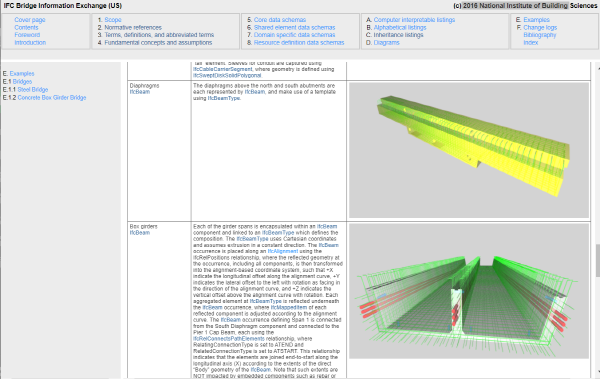Open Resource definition data schemas
The image size is (600, 379).
tap(299, 42)
